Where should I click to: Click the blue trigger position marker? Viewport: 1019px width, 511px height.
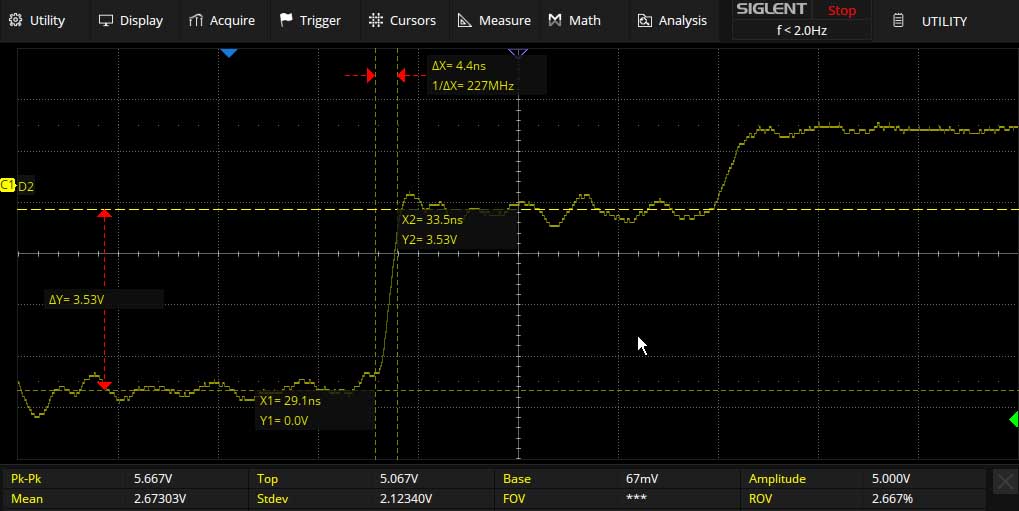point(228,51)
